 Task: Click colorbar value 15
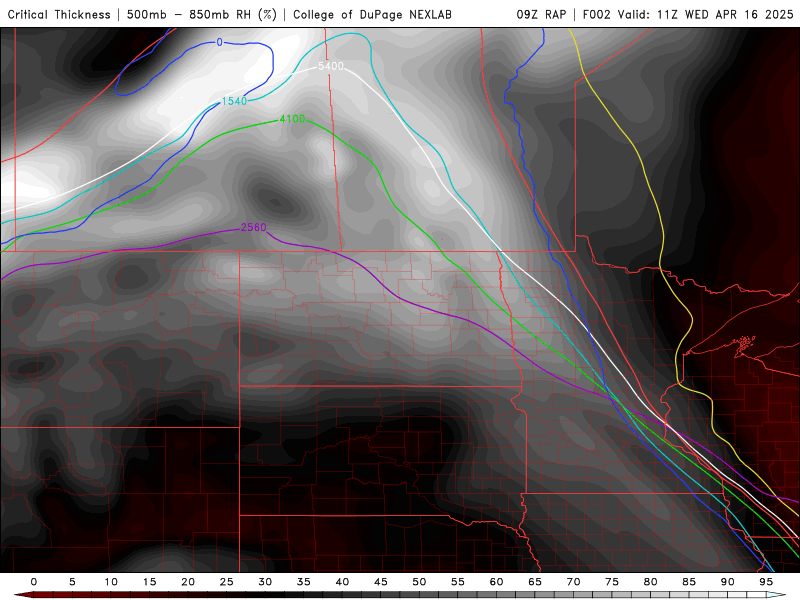click(x=149, y=582)
